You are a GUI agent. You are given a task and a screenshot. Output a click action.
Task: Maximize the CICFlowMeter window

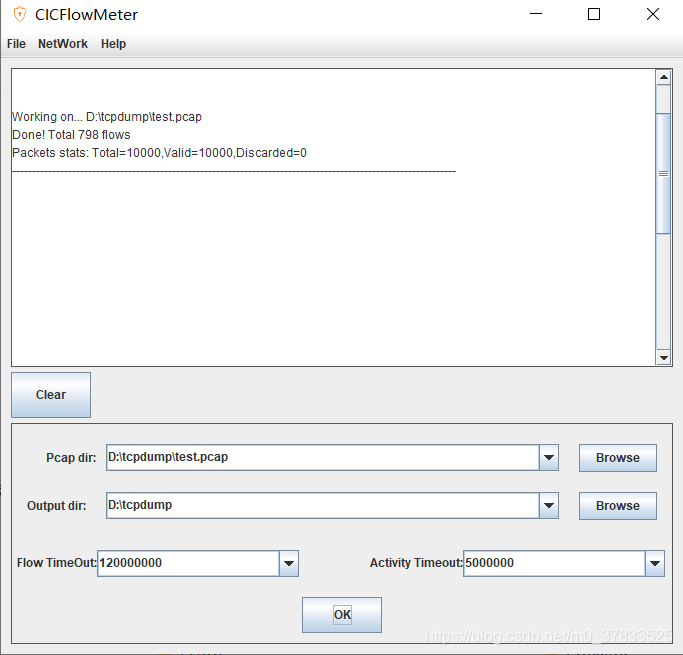pyautogui.click(x=594, y=14)
